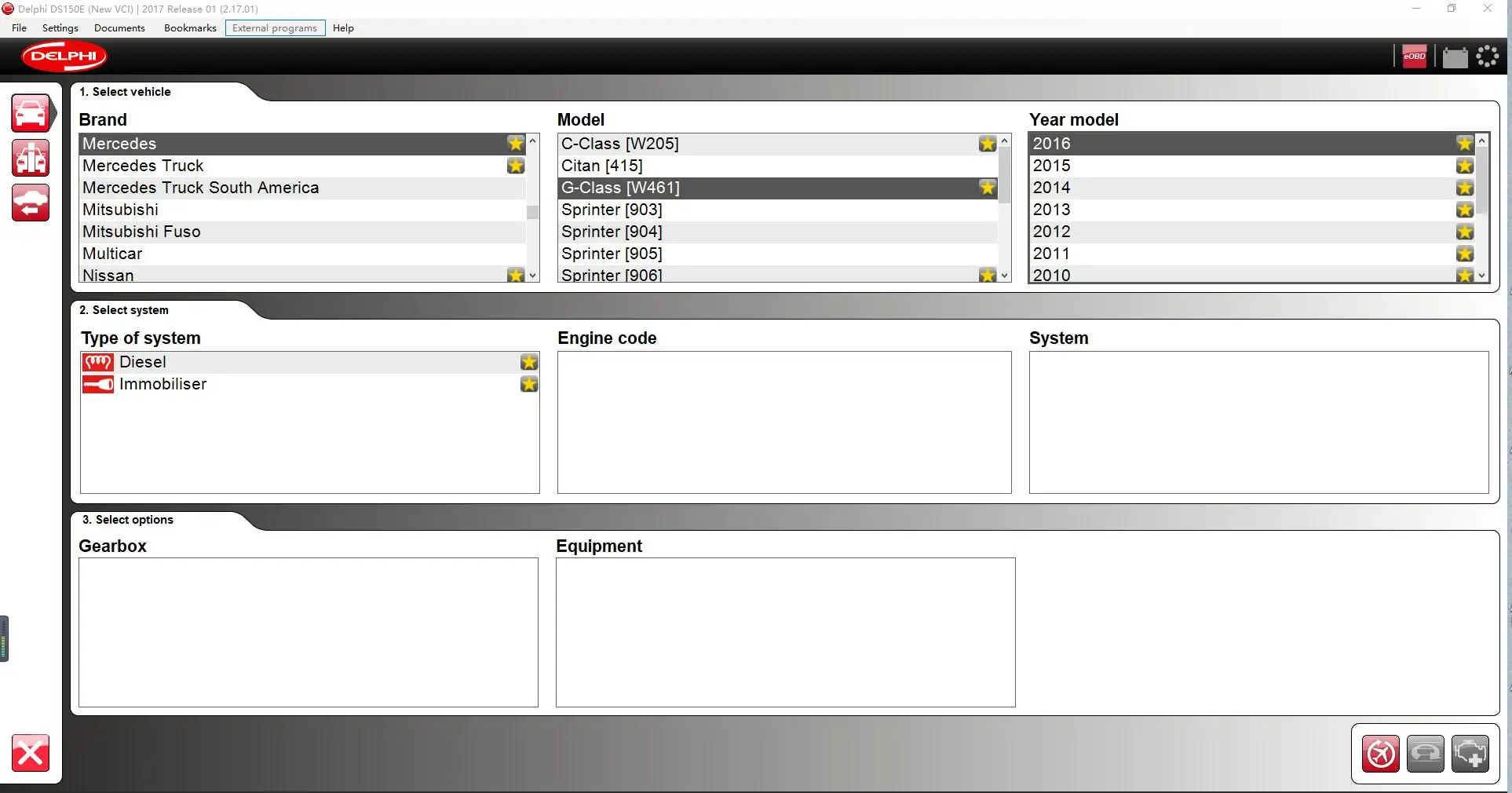Toggle favorite star for G-Class [W461]
Screen dimensions: 1512x793
coord(988,188)
